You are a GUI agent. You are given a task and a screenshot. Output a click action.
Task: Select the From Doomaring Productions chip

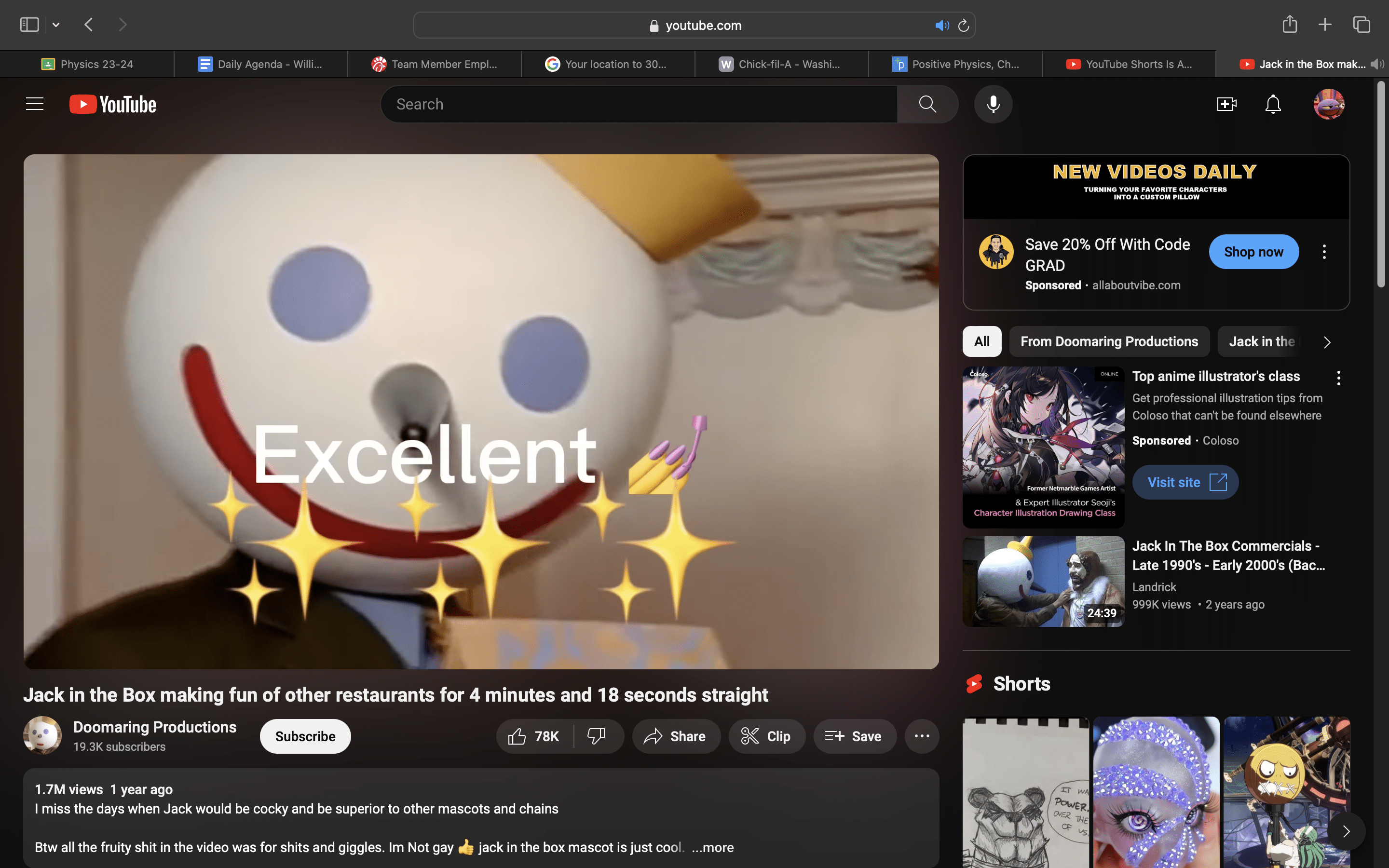1109,341
